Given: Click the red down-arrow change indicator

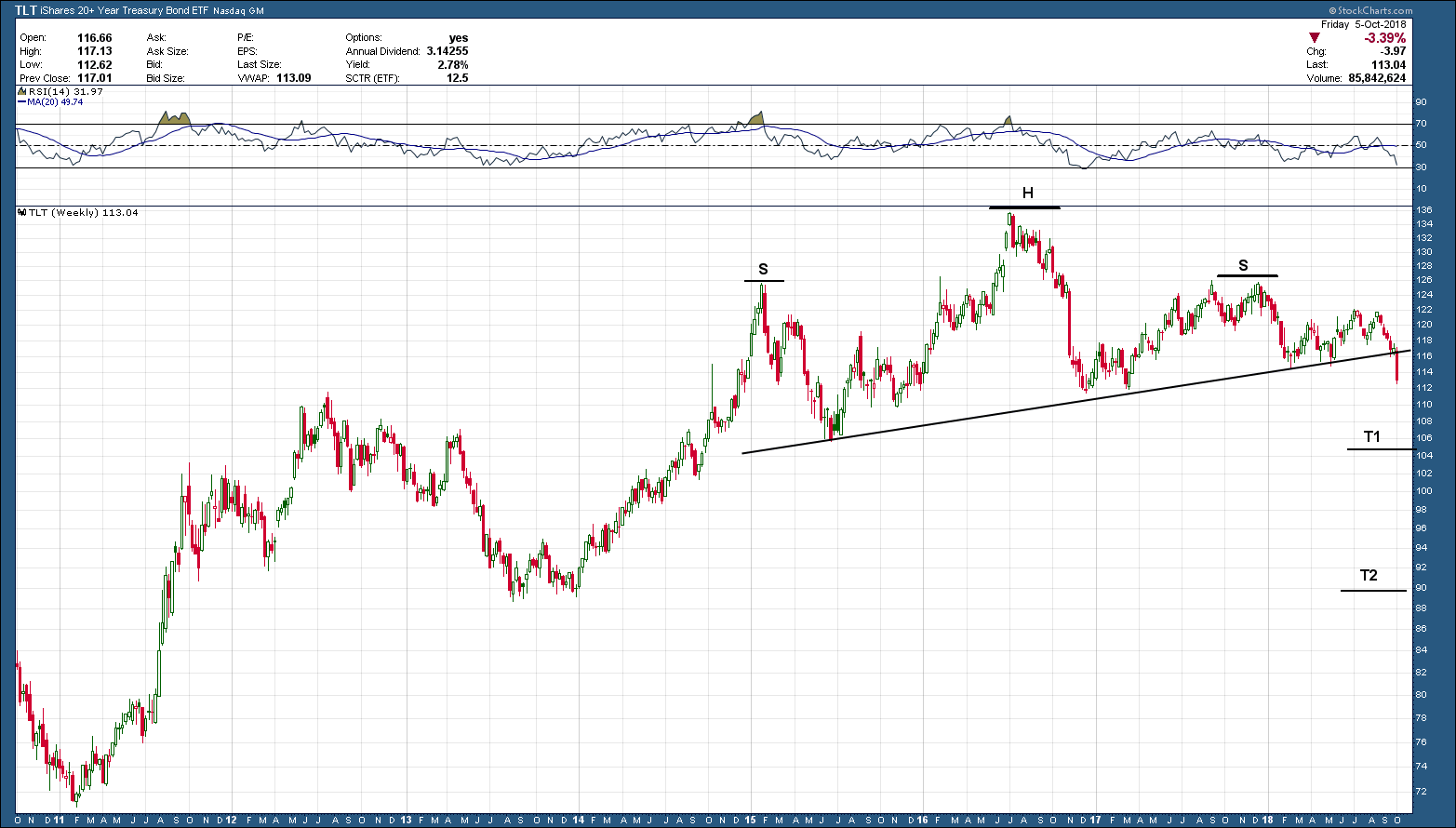Looking at the screenshot, I should tap(1314, 38).
